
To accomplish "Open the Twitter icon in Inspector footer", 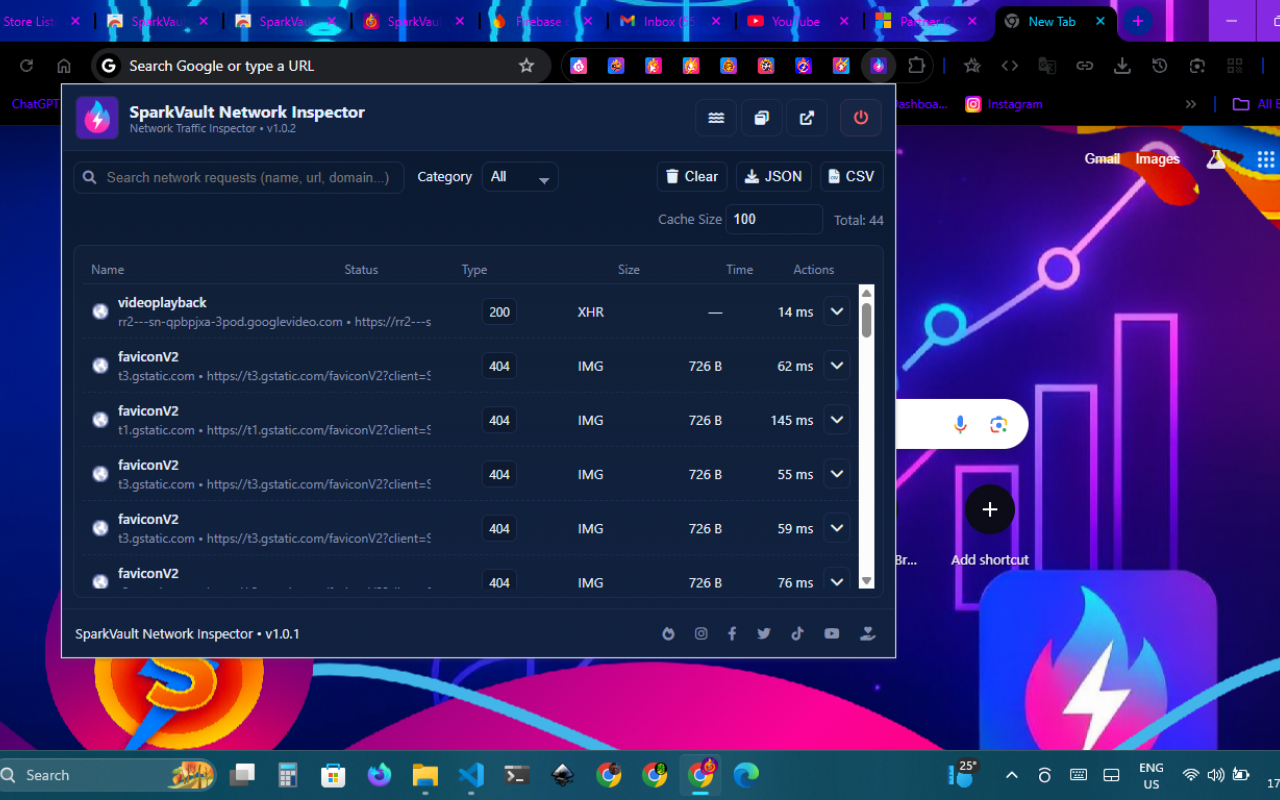I will 764,634.
